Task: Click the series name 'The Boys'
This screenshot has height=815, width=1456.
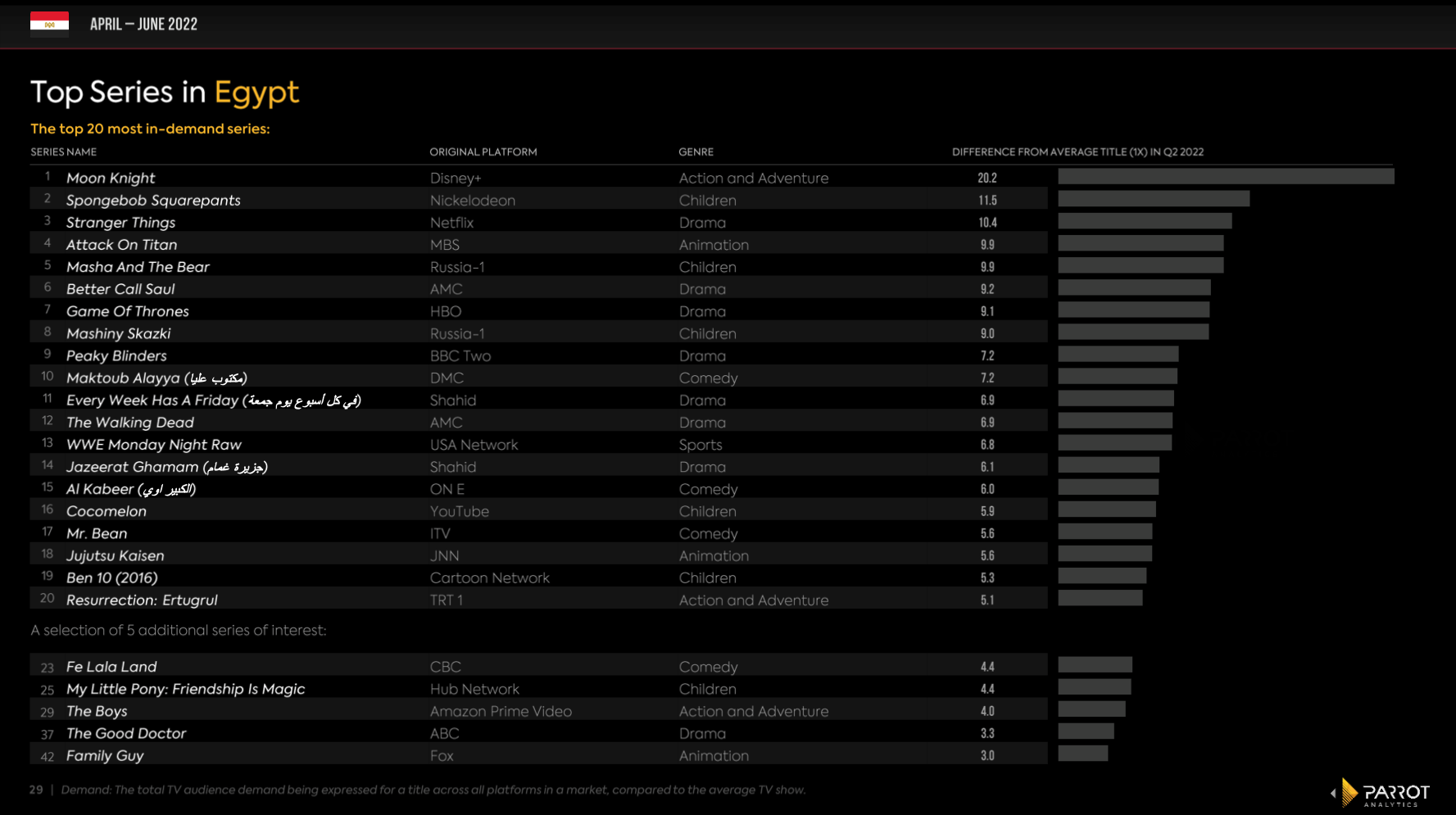Action: (97, 711)
